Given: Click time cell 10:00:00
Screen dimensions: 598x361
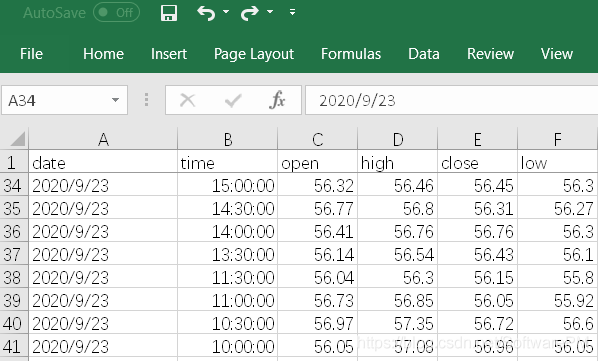Looking at the screenshot, I should [228, 346].
